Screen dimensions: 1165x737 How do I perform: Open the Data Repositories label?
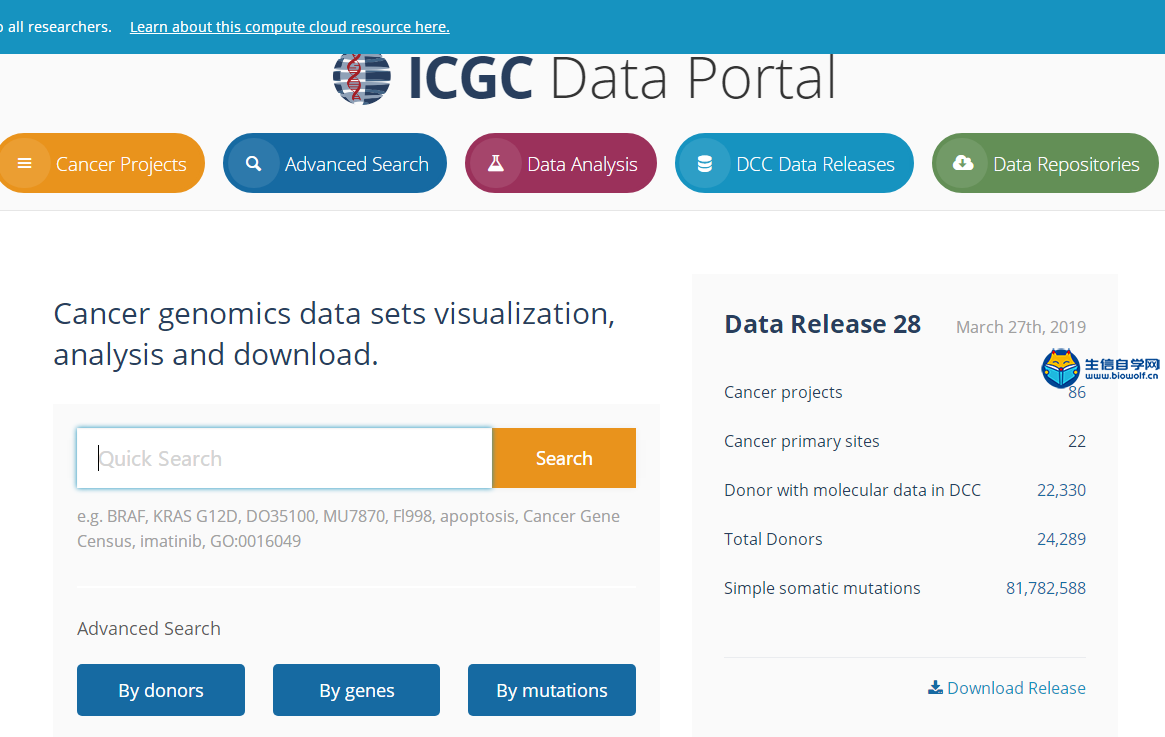[1066, 164]
